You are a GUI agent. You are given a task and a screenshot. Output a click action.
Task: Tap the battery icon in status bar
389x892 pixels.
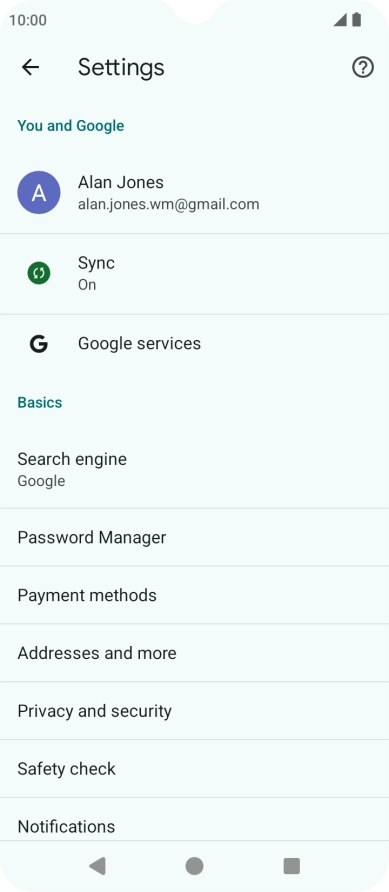click(x=357, y=20)
